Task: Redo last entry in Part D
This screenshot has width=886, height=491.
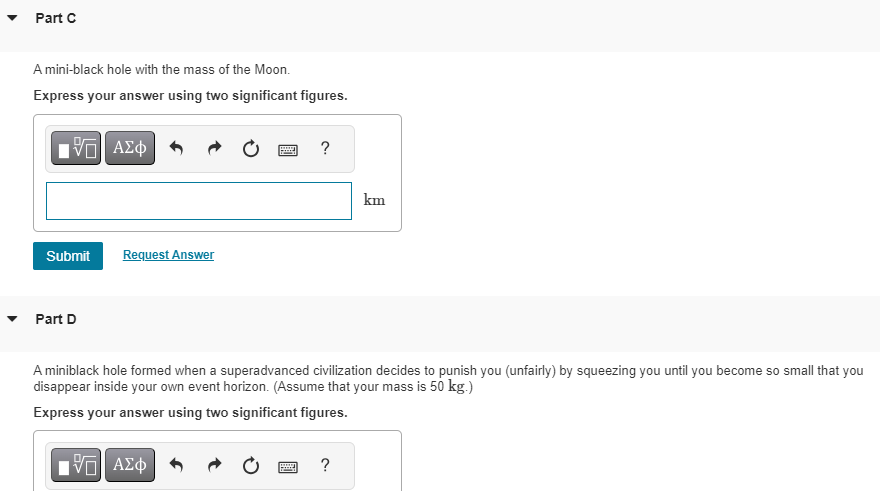Action: pyautogui.click(x=213, y=465)
